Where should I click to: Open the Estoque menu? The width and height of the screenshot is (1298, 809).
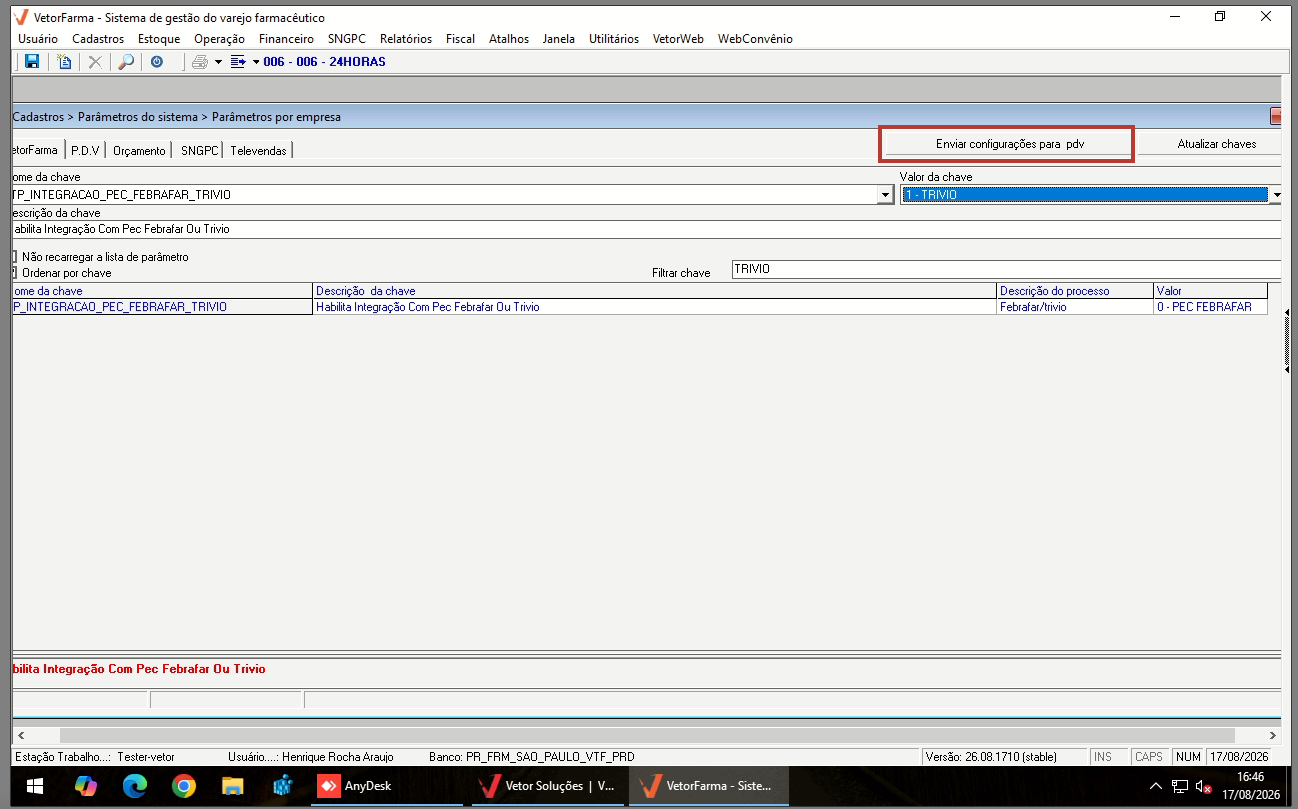[x=159, y=39]
